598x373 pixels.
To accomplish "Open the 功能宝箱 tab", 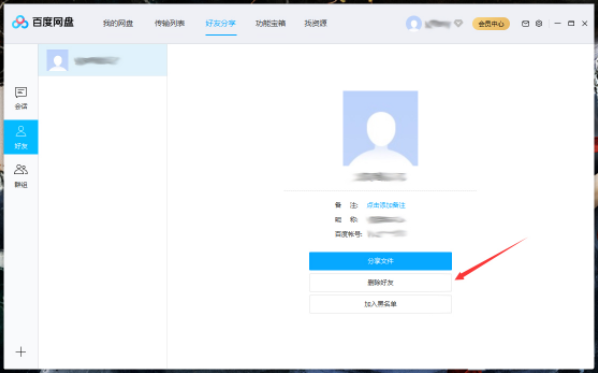I will pos(270,23).
